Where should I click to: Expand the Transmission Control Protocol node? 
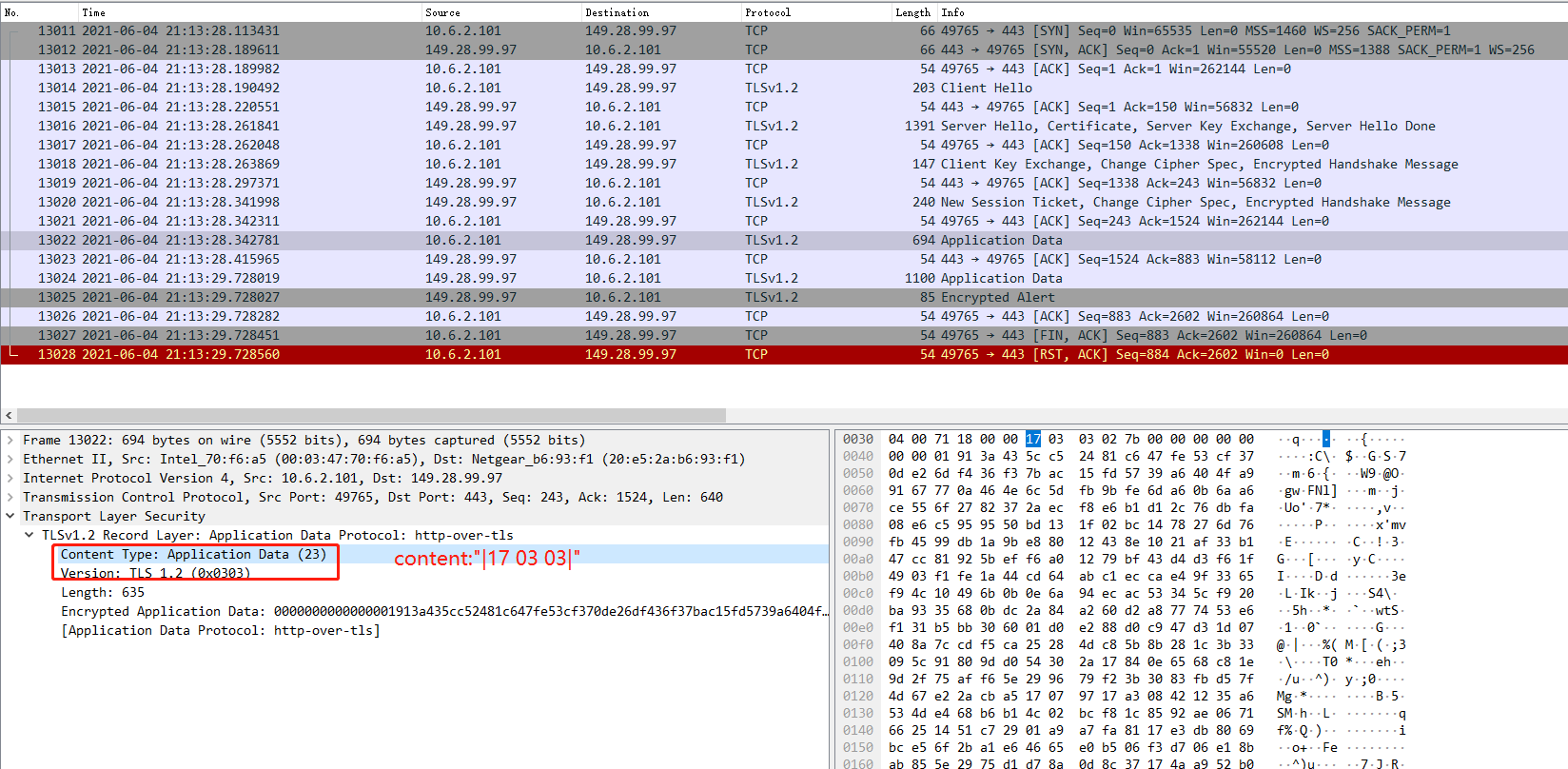pos(10,498)
